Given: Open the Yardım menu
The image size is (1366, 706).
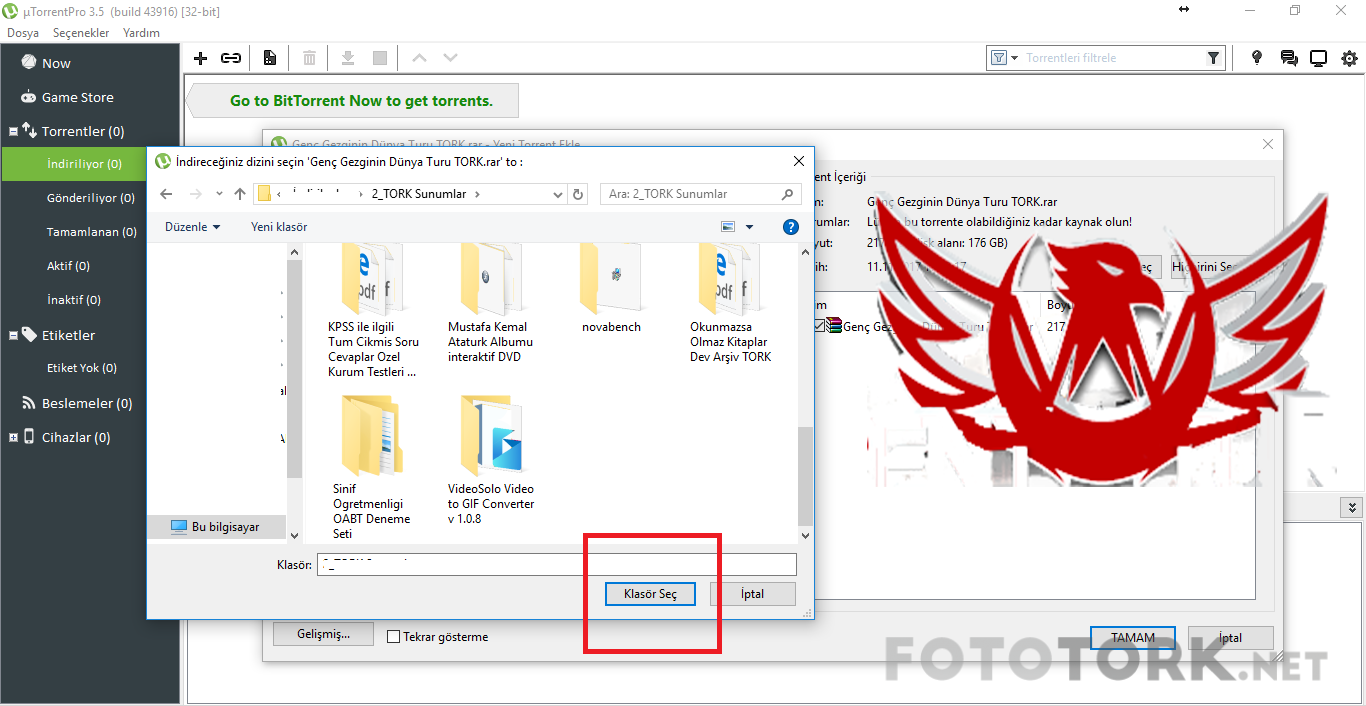Looking at the screenshot, I should point(141,33).
